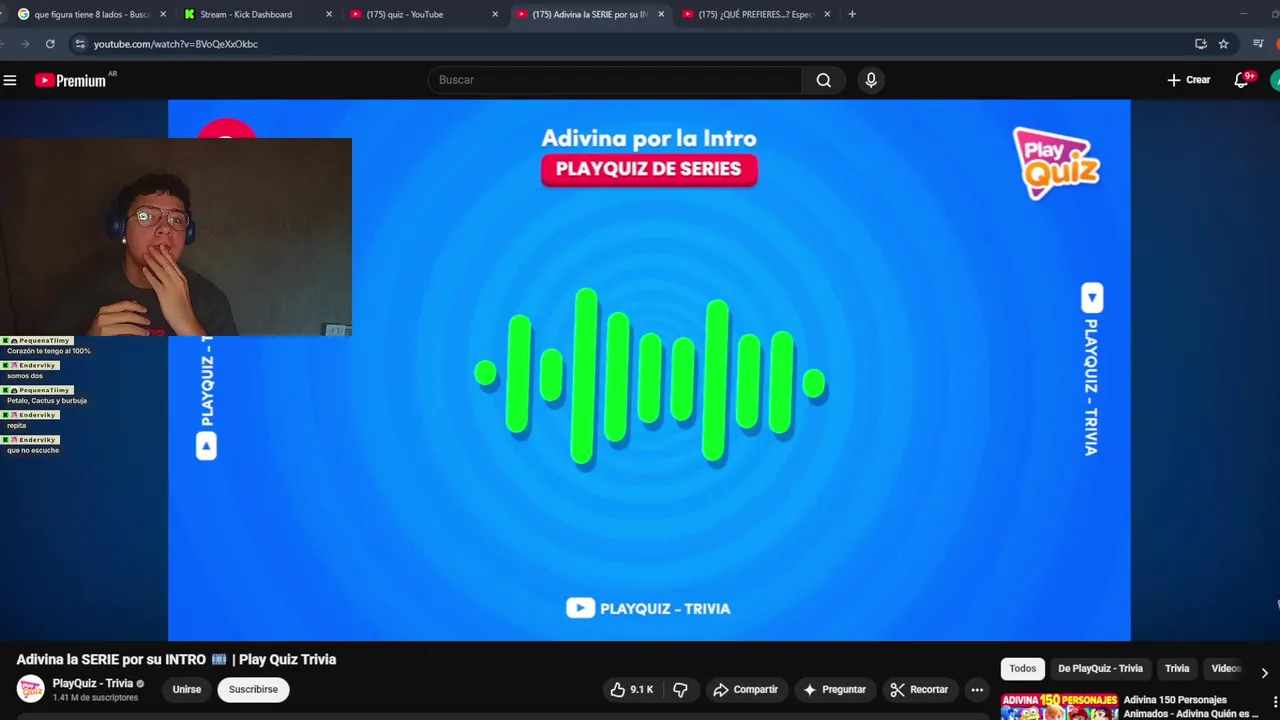
Task: Click the video title text
Action: [176, 659]
